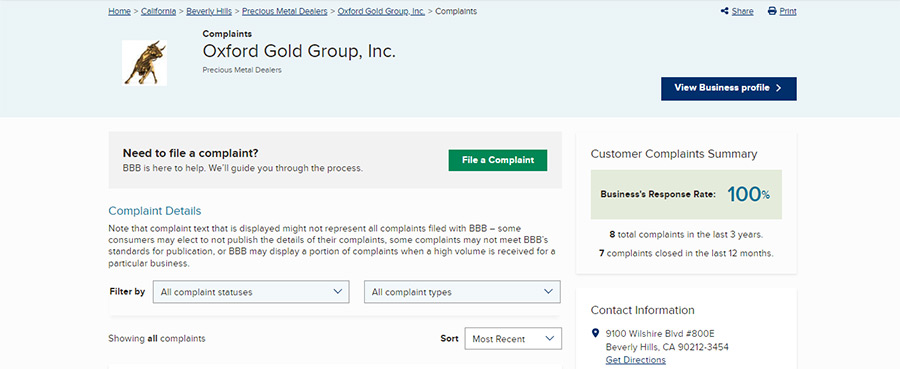The width and height of the screenshot is (900, 369).
Task: Click the 'Need to file a complaint?' heading
Action: click(191, 153)
